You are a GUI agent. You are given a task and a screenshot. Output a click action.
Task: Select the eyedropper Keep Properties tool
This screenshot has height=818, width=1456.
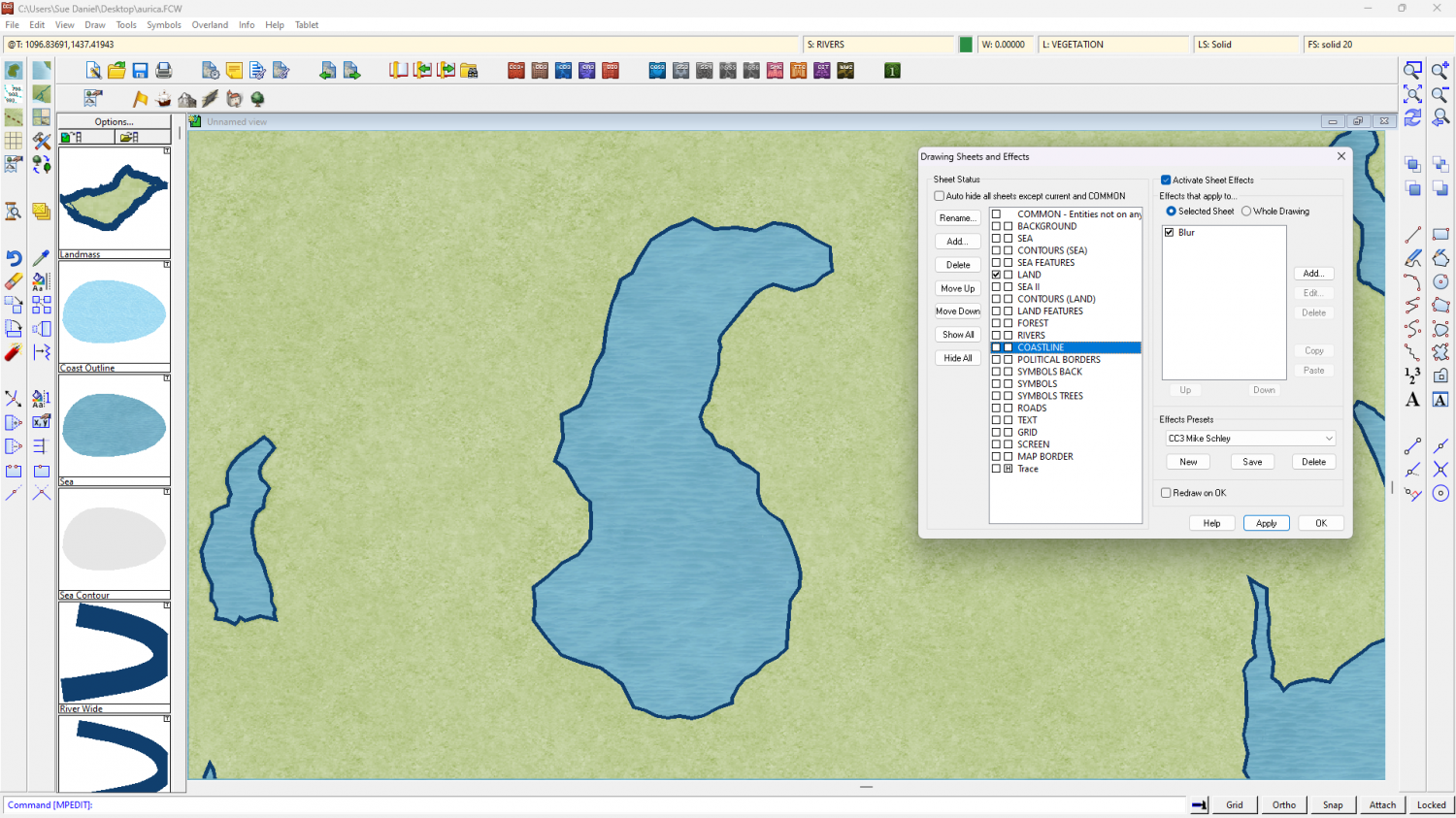click(x=41, y=258)
